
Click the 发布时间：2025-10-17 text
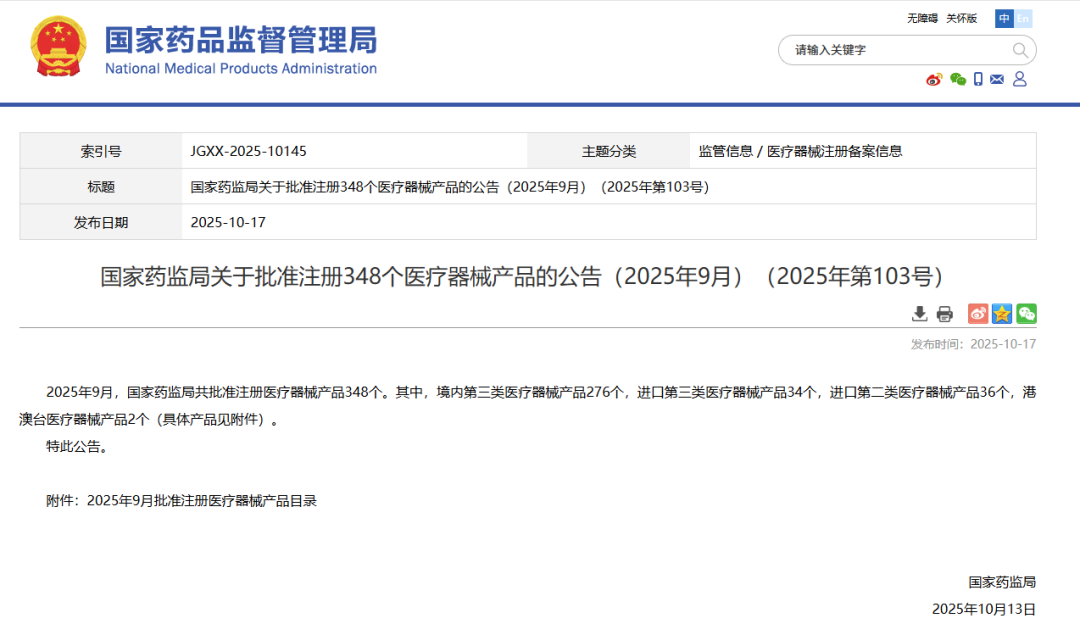click(973, 344)
